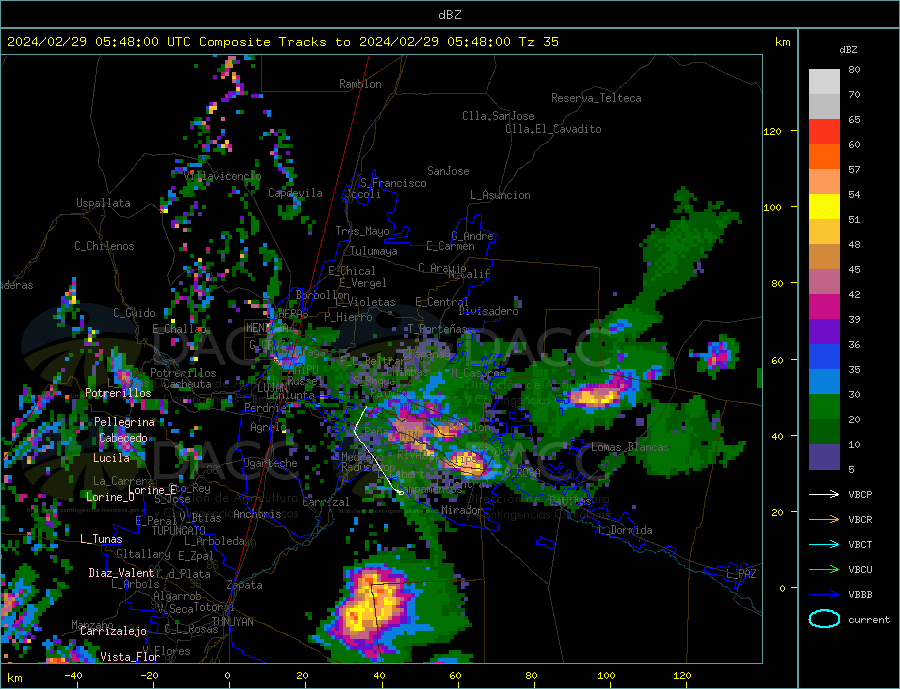Click the '-40' tick on bottom km axis
The width and height of the screenshot is (900, 689).
click(73, 676)
